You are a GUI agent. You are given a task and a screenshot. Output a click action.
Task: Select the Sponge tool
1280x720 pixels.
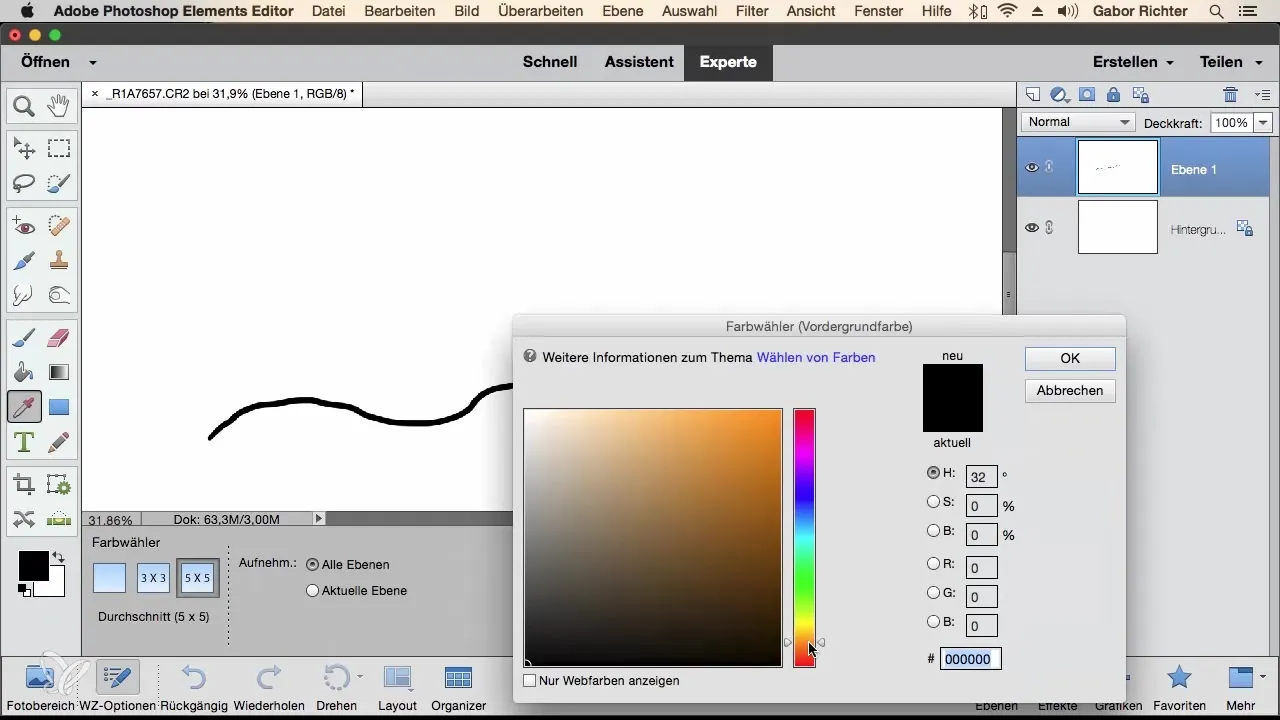point(59,295)
